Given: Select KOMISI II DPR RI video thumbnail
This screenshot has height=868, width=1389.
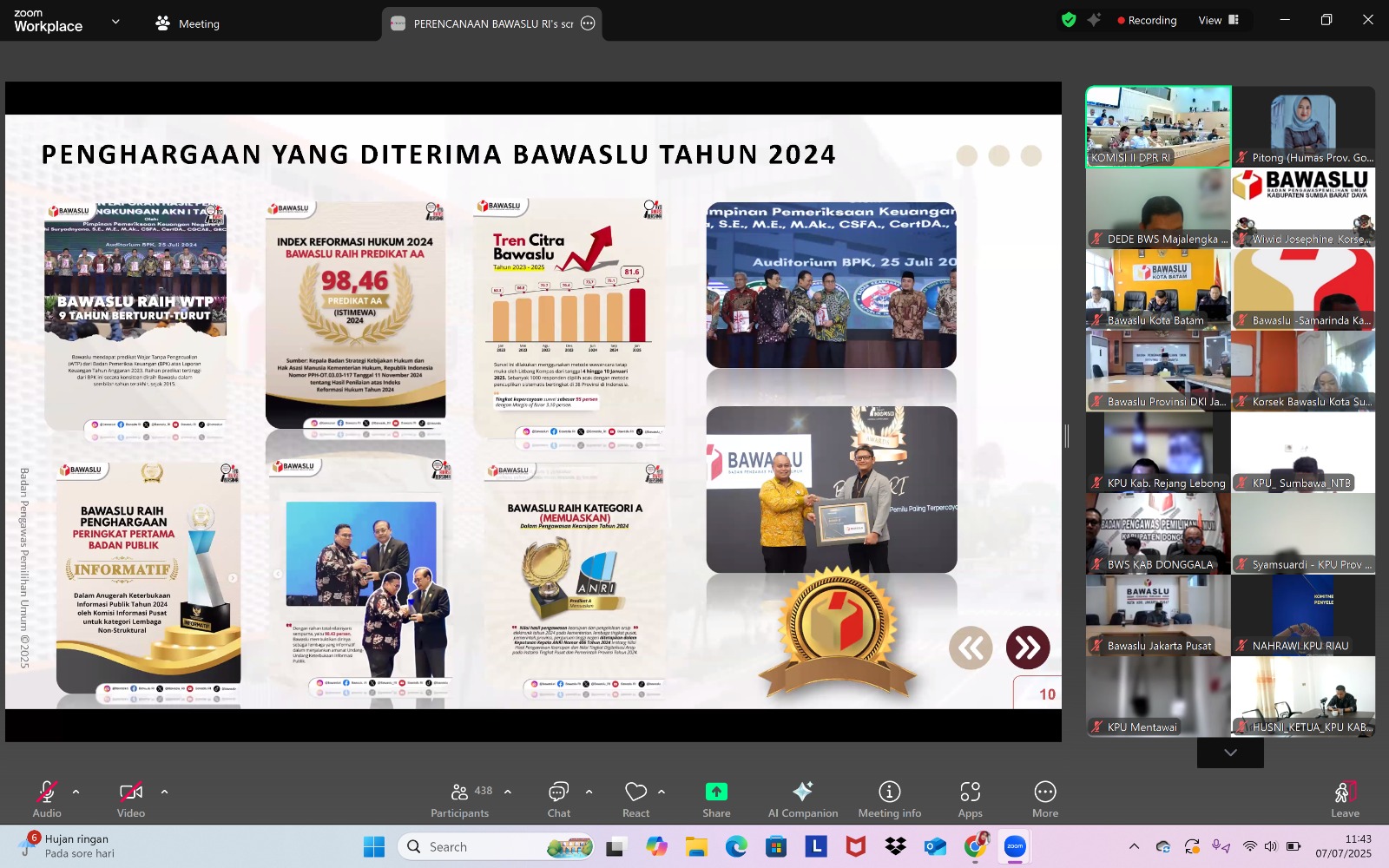Looking at the screenshot, I should [1158, 127].
